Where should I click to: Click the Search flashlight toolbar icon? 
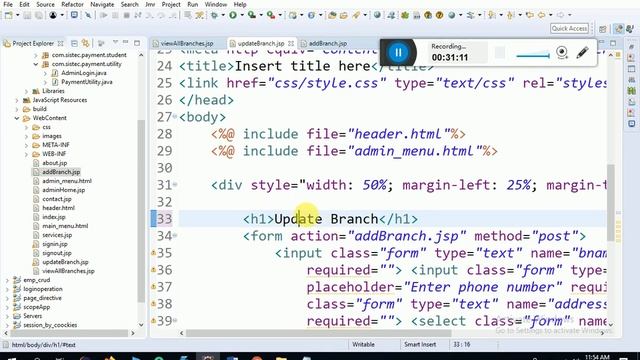coord(356,15)
